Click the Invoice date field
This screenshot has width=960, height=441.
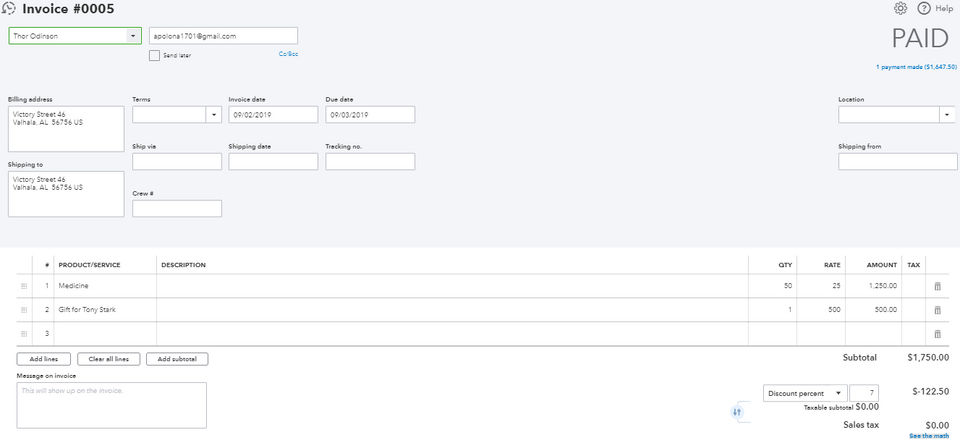(273, 115)
